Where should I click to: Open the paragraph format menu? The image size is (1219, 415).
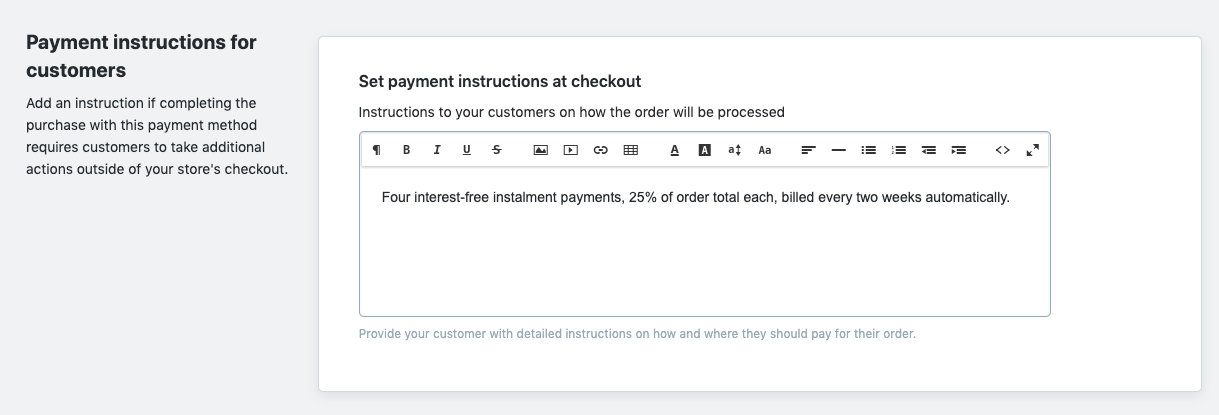point(377,150)
